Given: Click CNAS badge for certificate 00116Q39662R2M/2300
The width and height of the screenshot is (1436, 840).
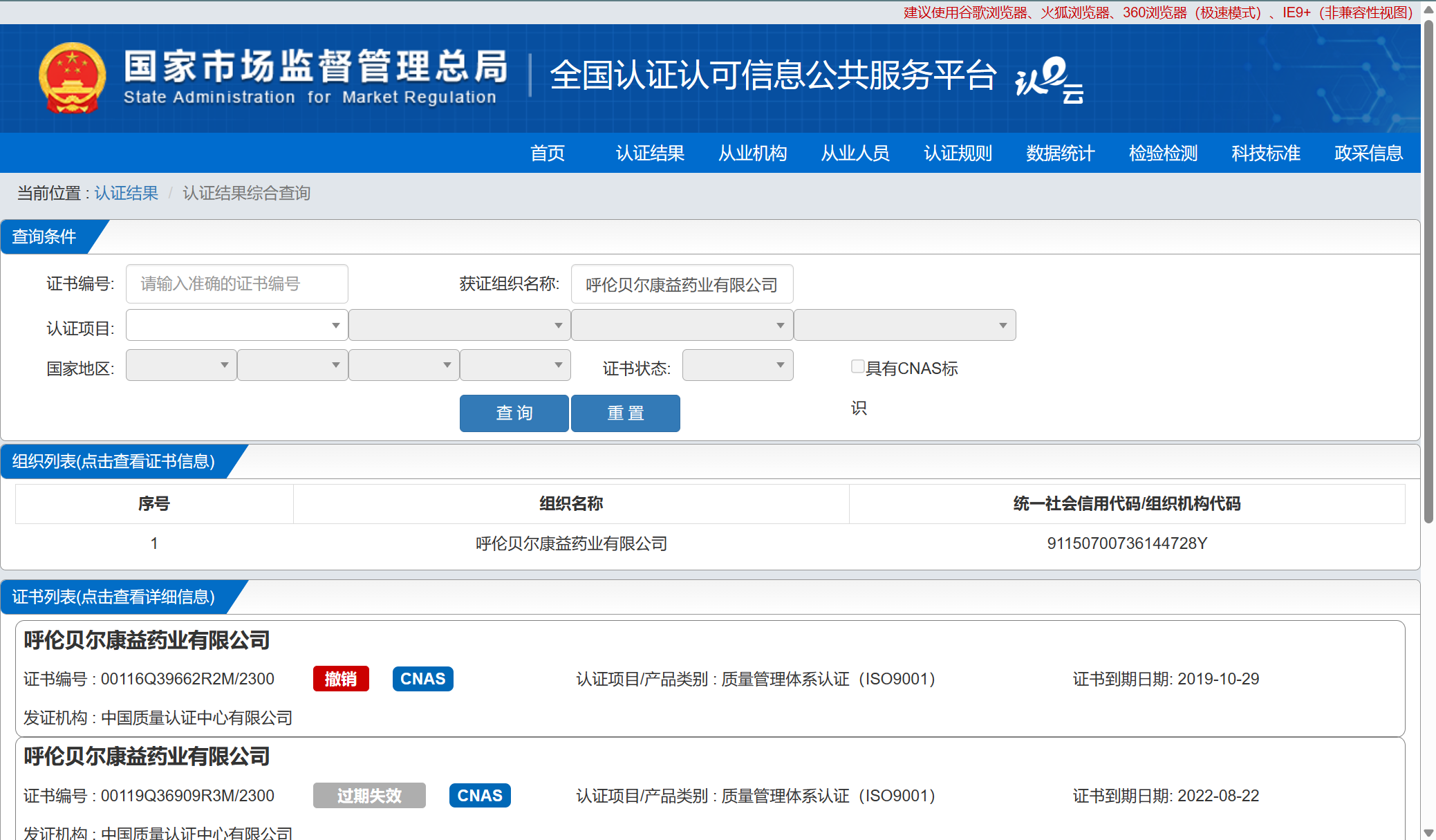Looking at the screenshot, I should [x=423, y=679].
